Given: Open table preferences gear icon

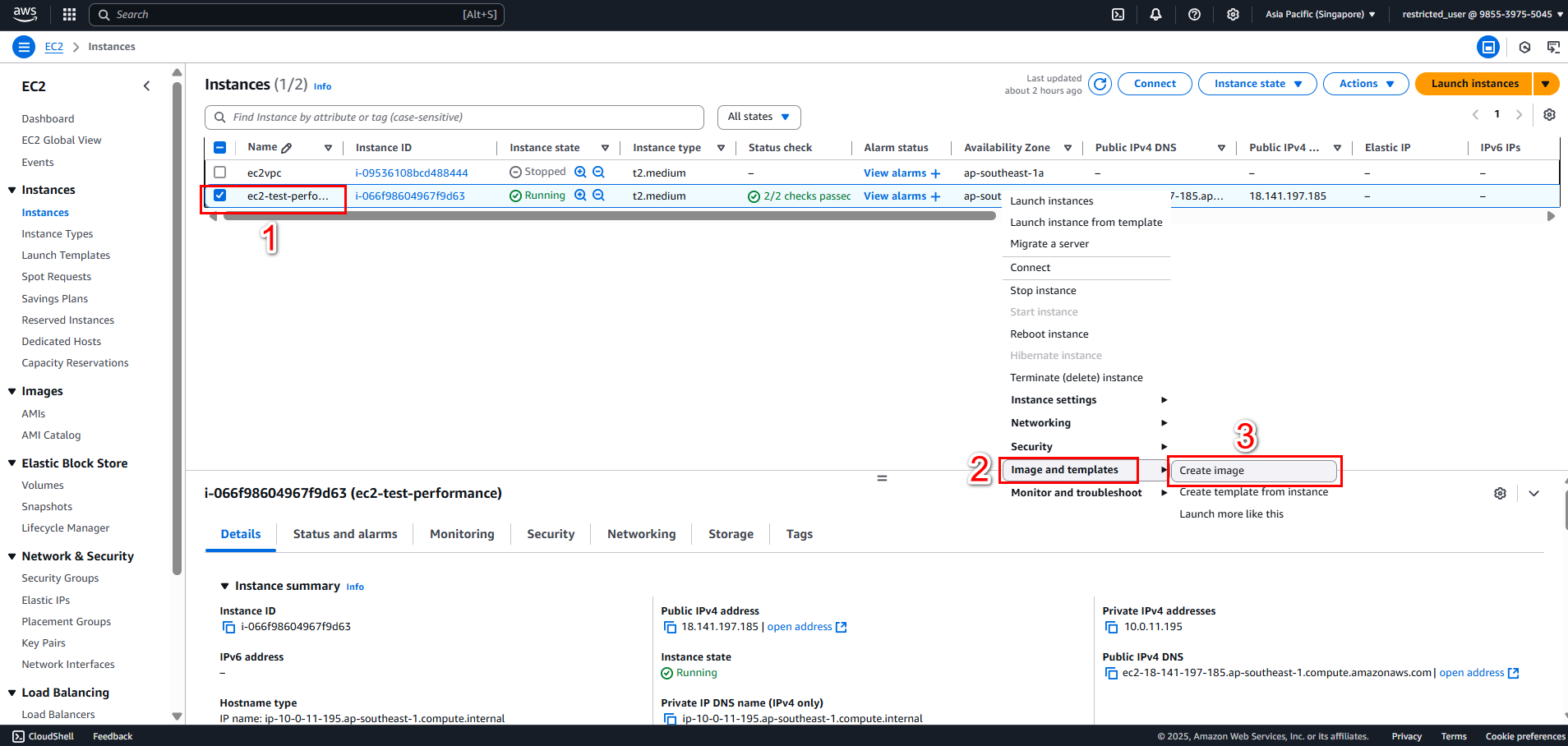Looking at the screenshot, I should (1549, 115).
